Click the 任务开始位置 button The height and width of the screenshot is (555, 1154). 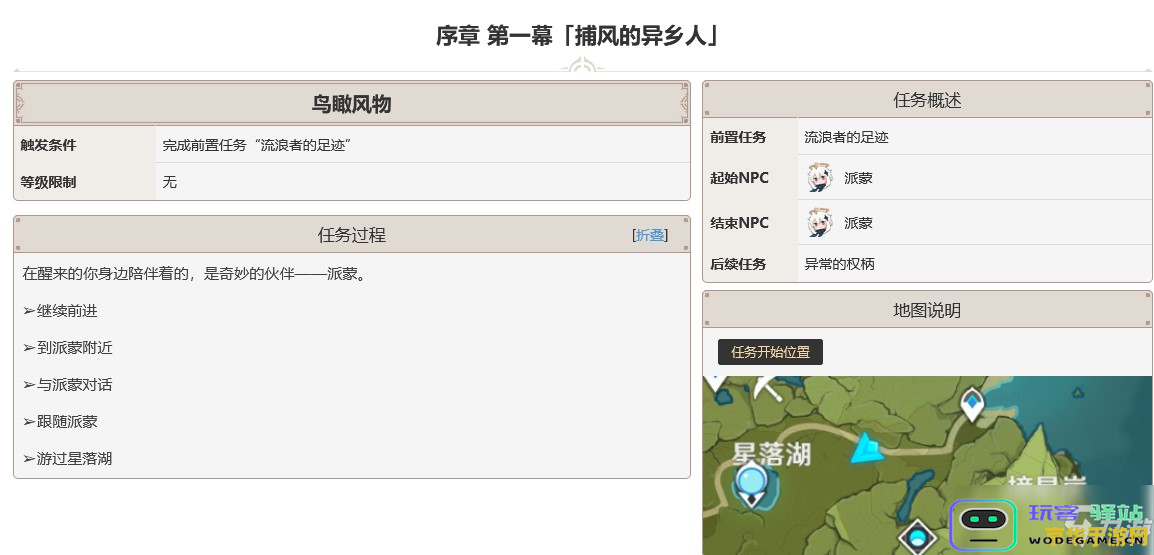click(770, 352)
